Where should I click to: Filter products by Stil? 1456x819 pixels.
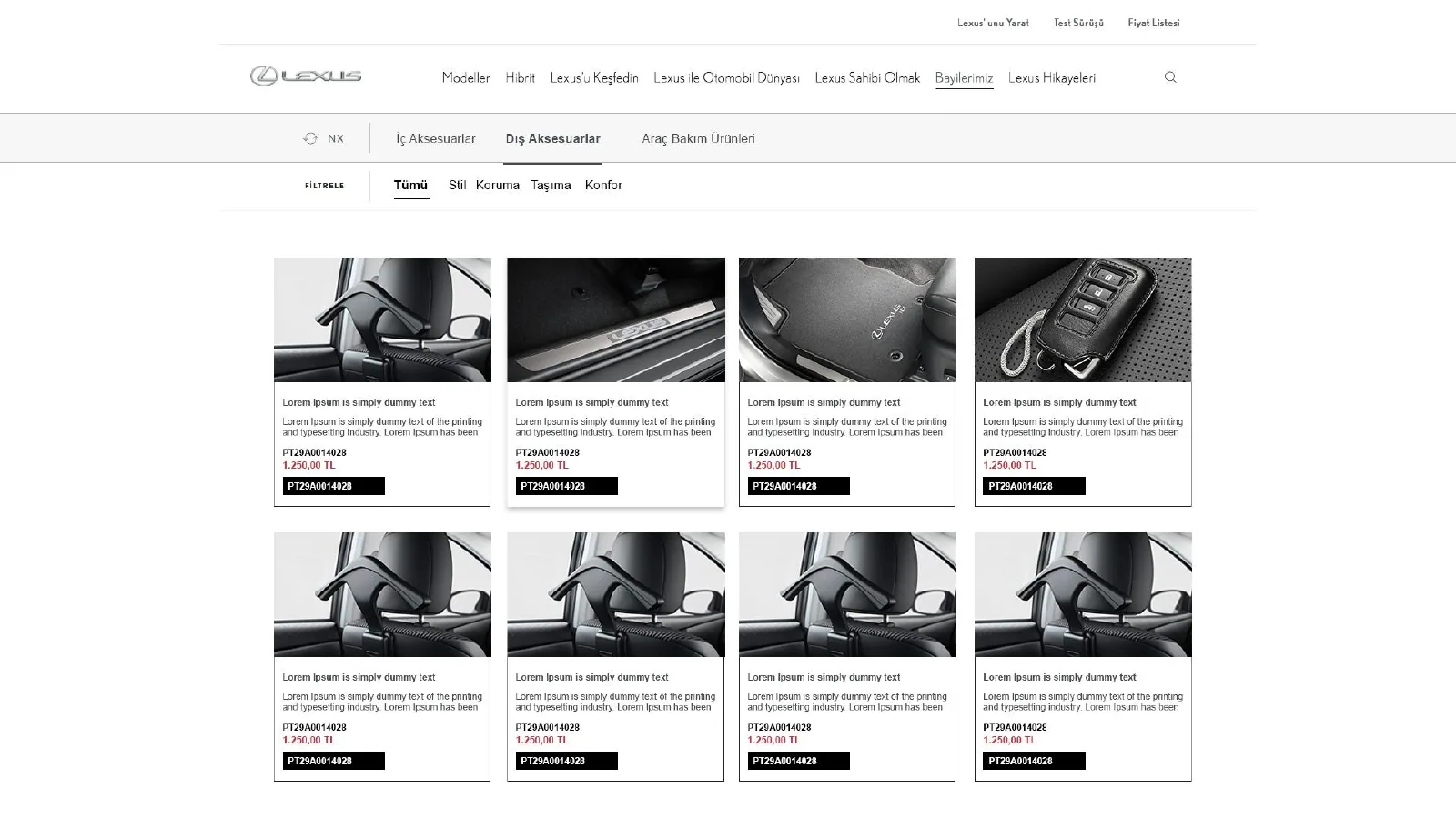pyautogui.click(x=457, y=185)
